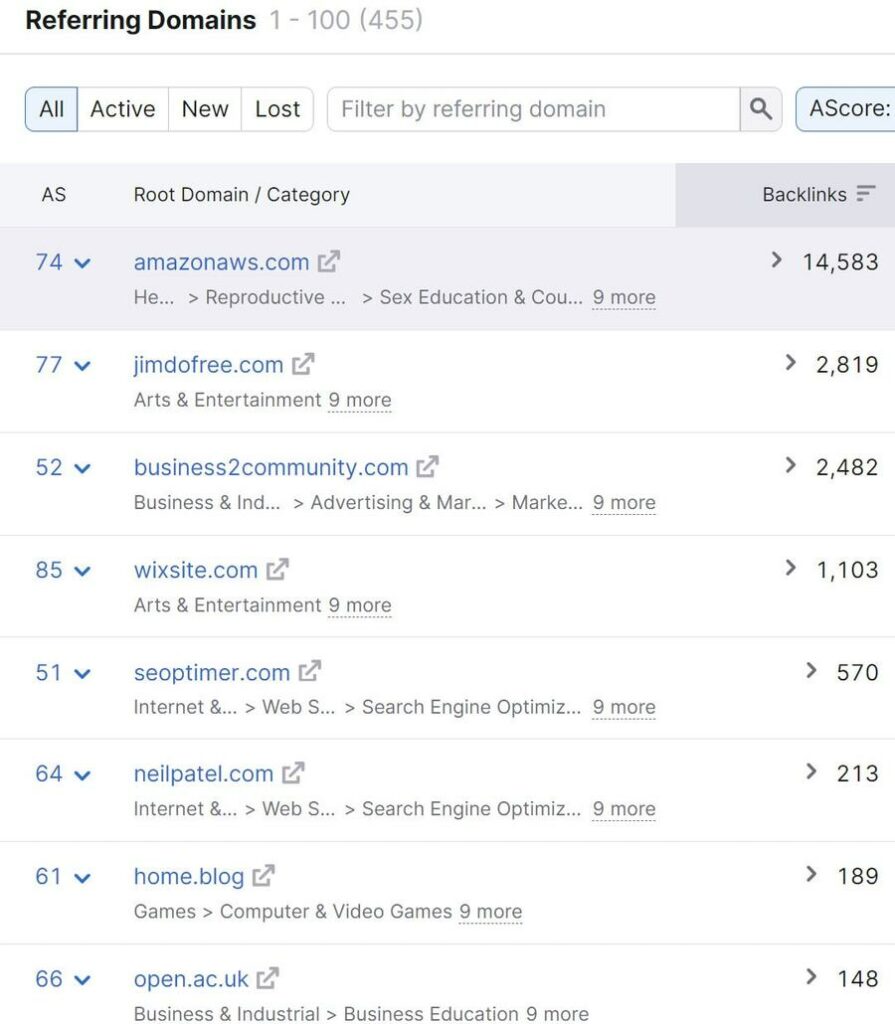Open jimdofree.com external link icon
The height and width of the screenshot is (1024, 895).
(x=303, y=364)
